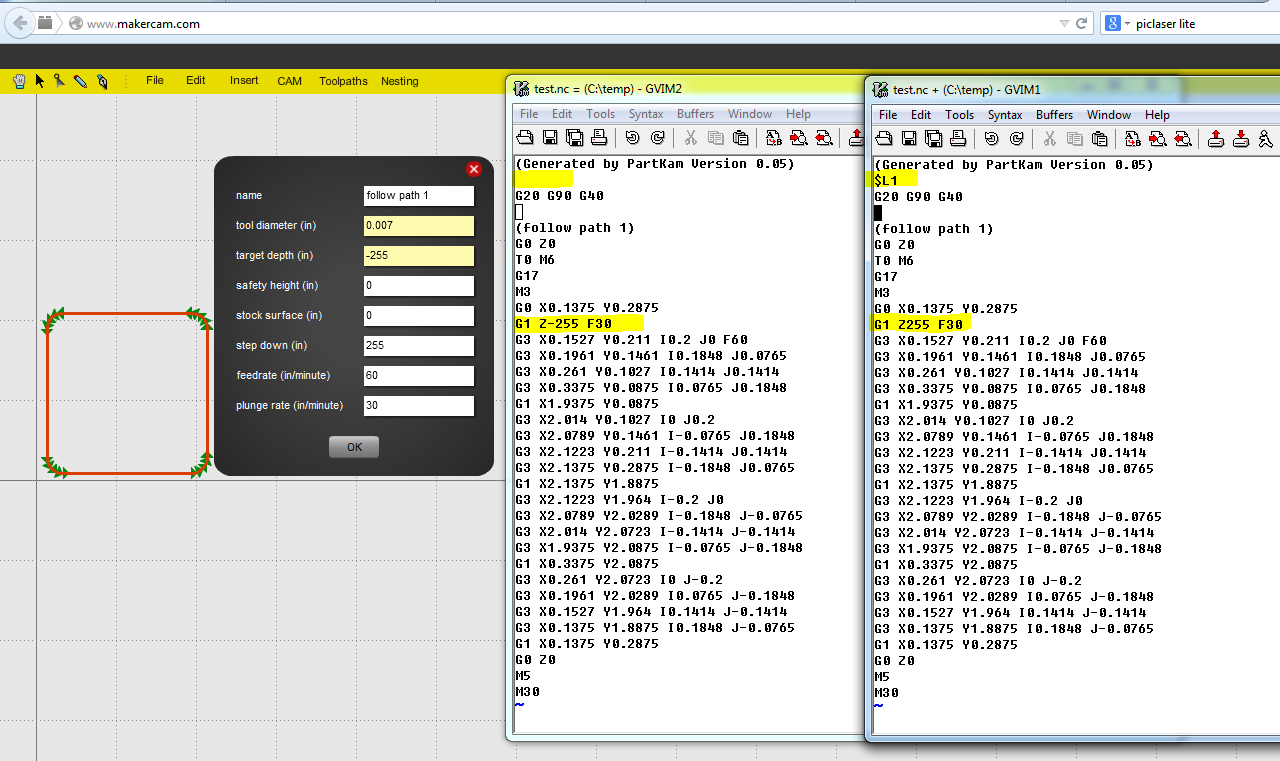This screenshot has width=1280, height=761.
Task: Open the Tools menu in GVIM2
Action: pos(601,114)
